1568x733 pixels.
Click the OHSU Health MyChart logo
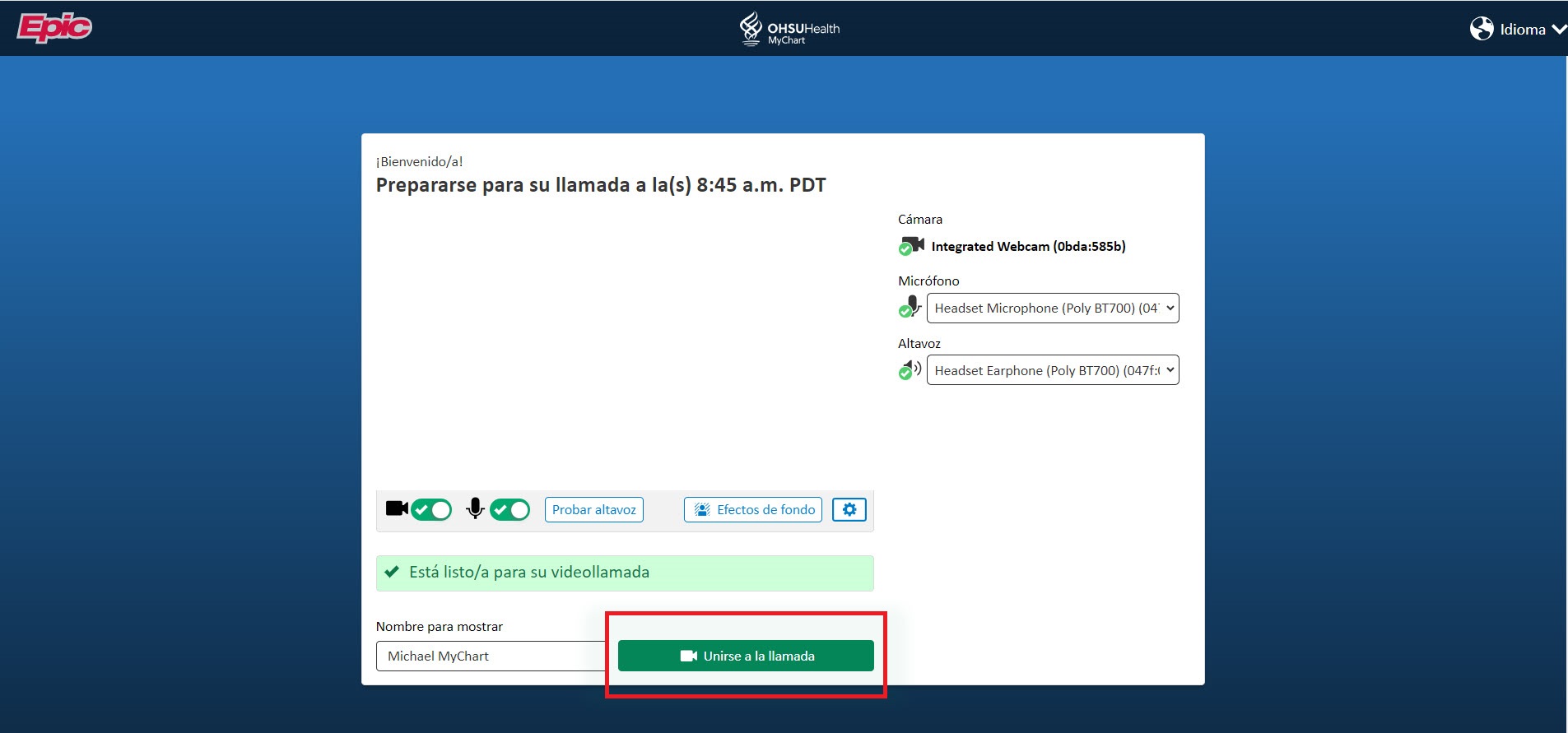click(x=789, y=29)
